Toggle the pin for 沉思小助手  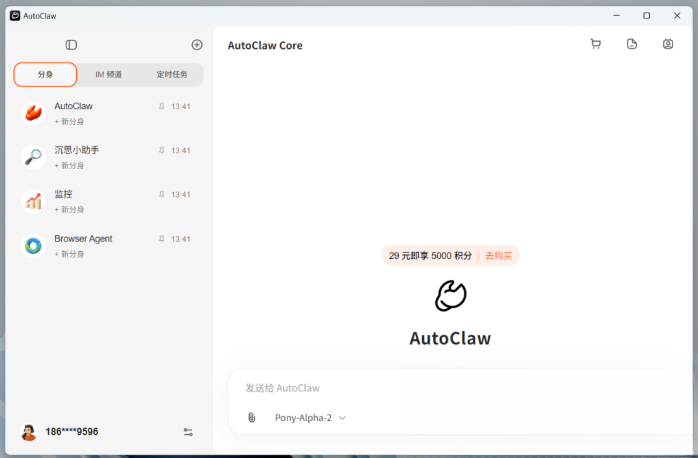click(x=162, y=150)
